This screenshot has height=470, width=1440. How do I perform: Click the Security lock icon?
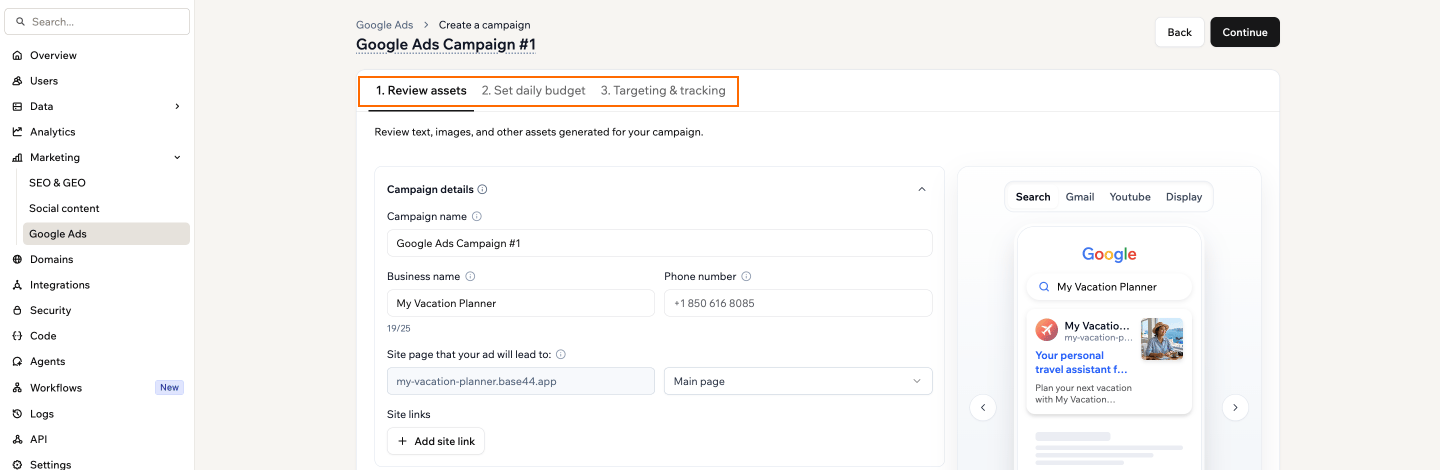pos(17,310)
